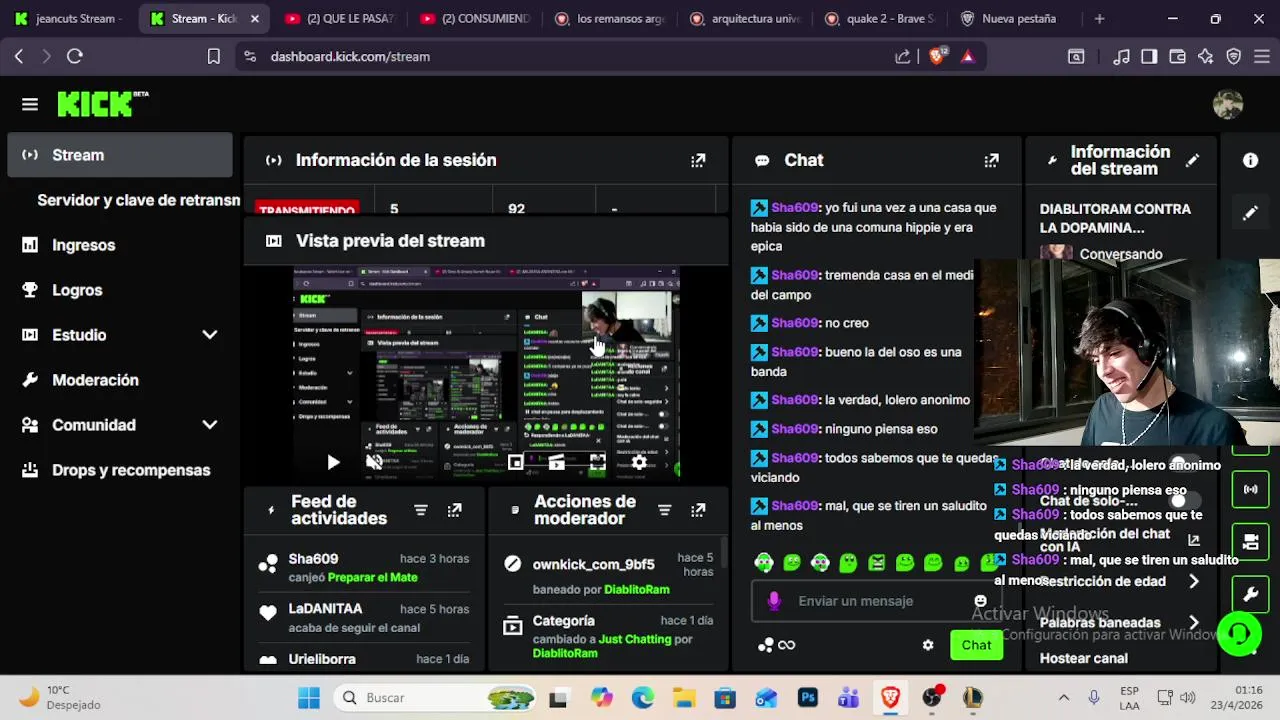
Task: Click ownkick_com_9bf5 moderator action entry
Action: tap(594, 565)
